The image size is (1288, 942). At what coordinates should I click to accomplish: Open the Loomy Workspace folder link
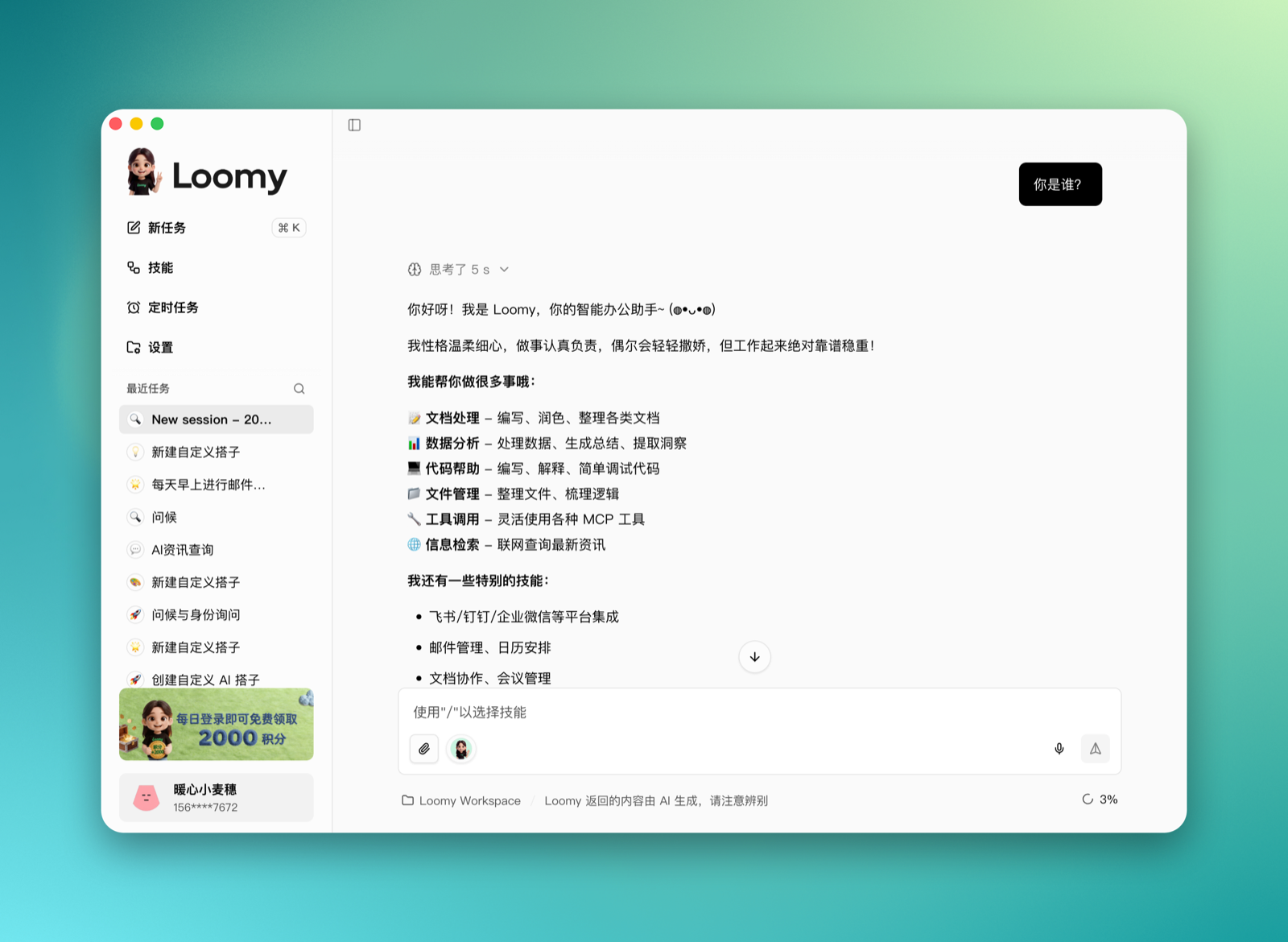[461, 800]
